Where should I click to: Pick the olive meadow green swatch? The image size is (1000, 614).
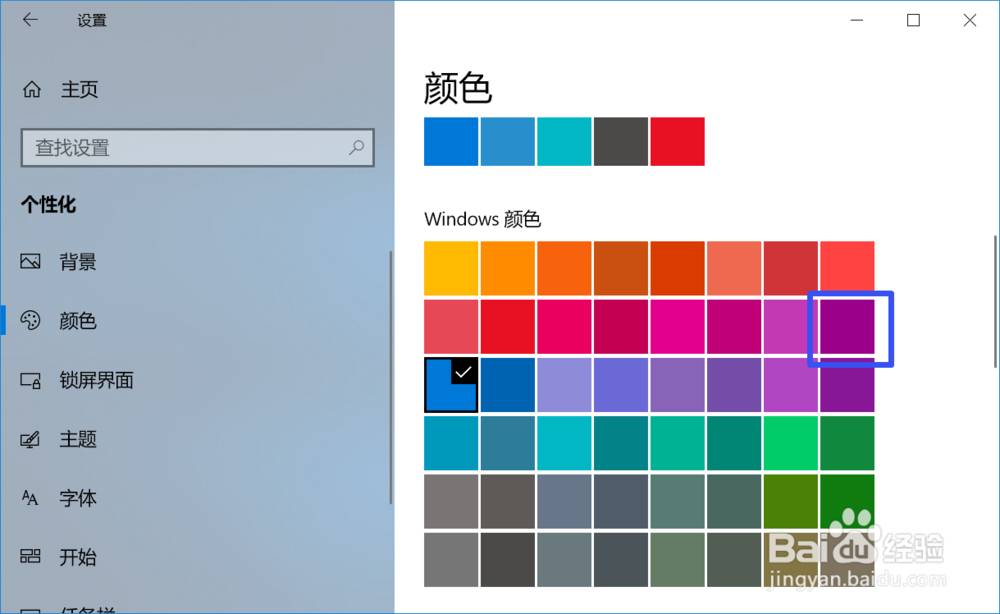point(791,502)
